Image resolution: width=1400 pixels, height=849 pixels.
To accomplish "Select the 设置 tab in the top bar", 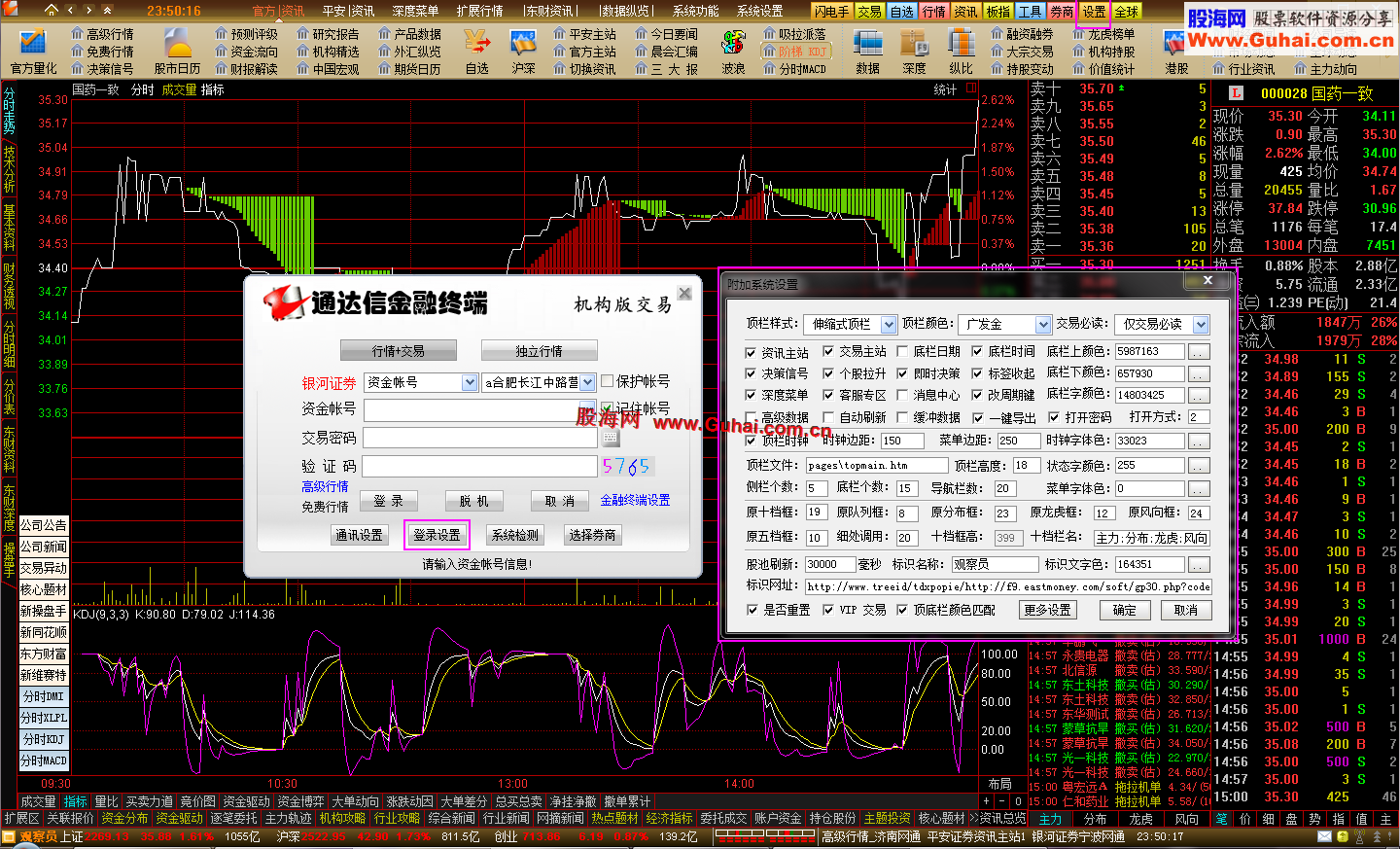I will [x=1095, y=12].
